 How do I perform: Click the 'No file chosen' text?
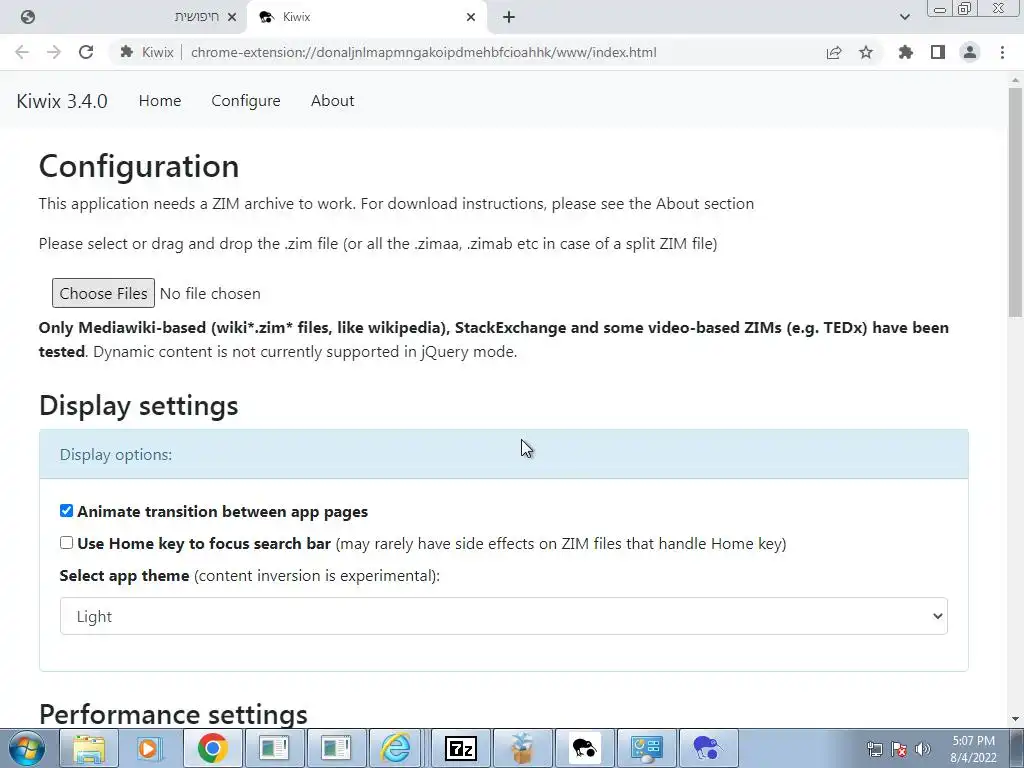(210, 294)
